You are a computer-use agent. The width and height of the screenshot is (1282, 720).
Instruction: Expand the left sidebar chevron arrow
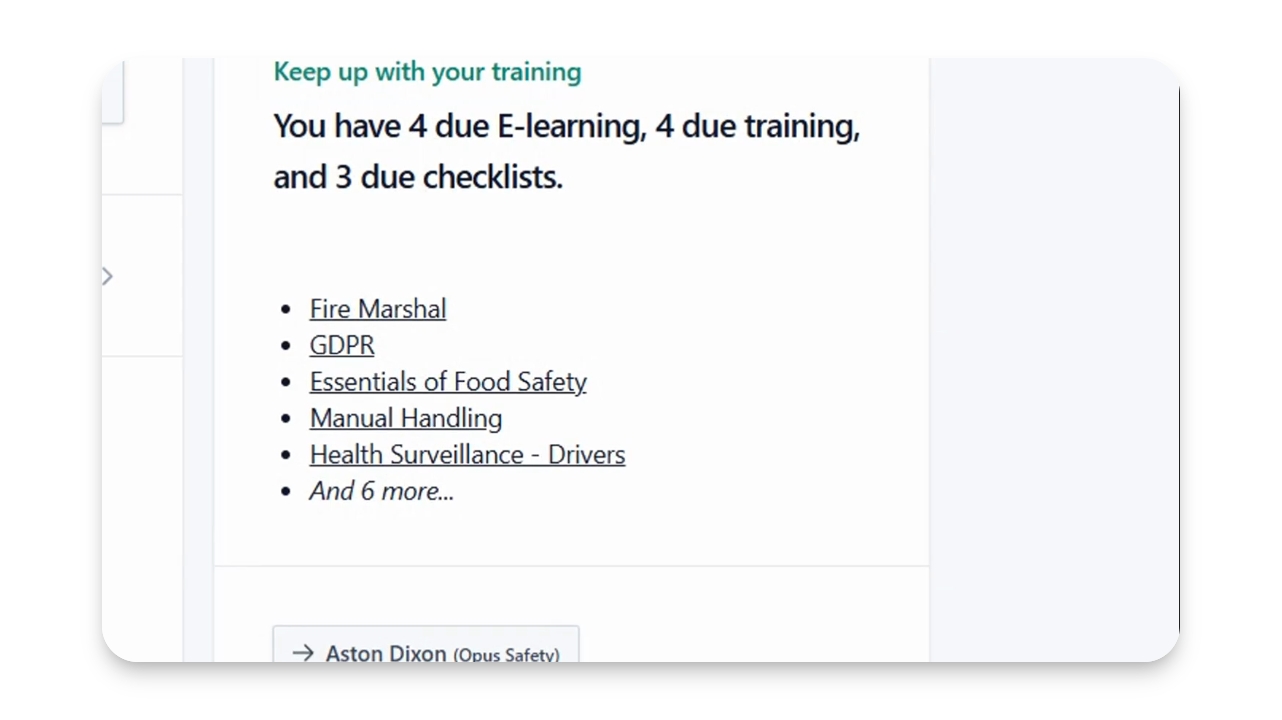pos(108,276)
